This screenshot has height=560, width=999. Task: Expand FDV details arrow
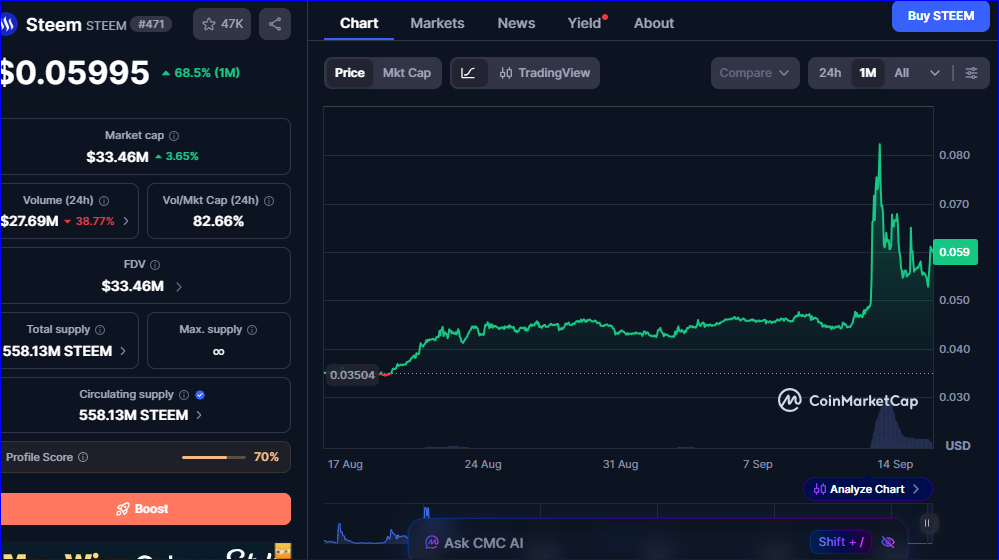[x=178, y=287]
